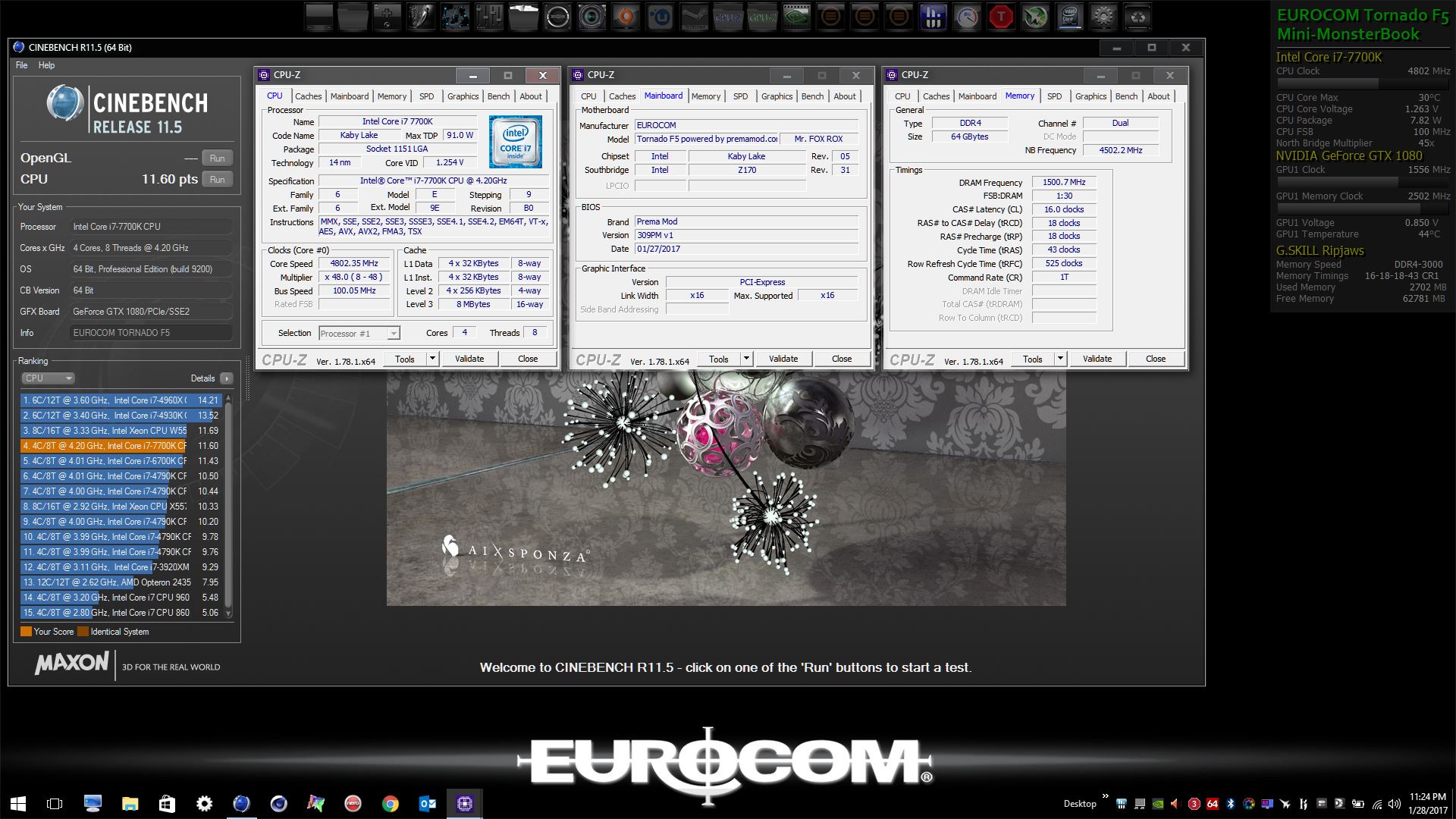Open Graphics tab in the Memory CPU-Z window
Viewport: 1456px width, 819px height.
click(1090, 96)
